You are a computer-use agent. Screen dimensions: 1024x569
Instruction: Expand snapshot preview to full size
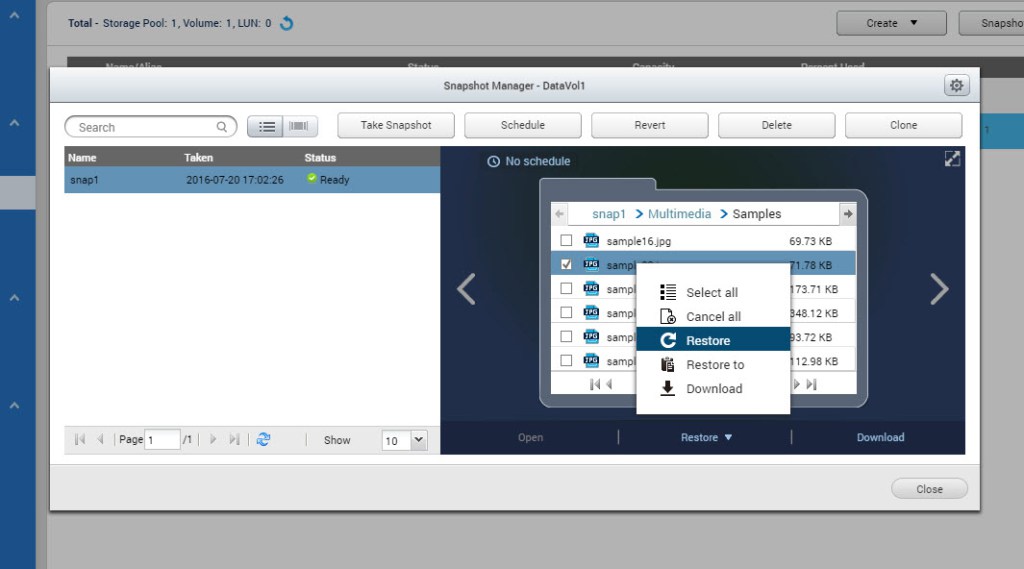tap(952, 159)
